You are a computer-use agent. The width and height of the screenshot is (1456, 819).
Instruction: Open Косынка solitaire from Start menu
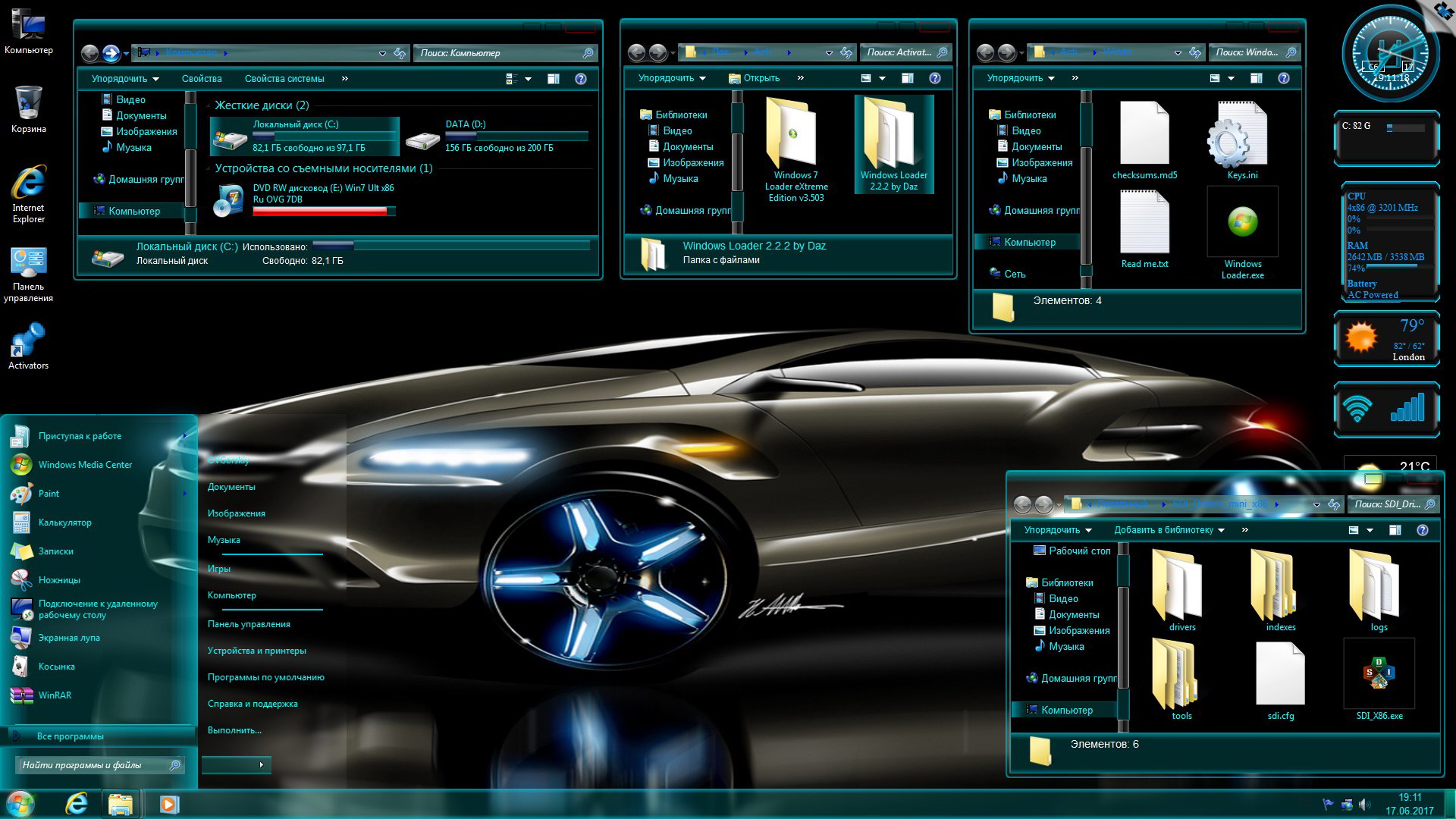(x=99, y=667)
